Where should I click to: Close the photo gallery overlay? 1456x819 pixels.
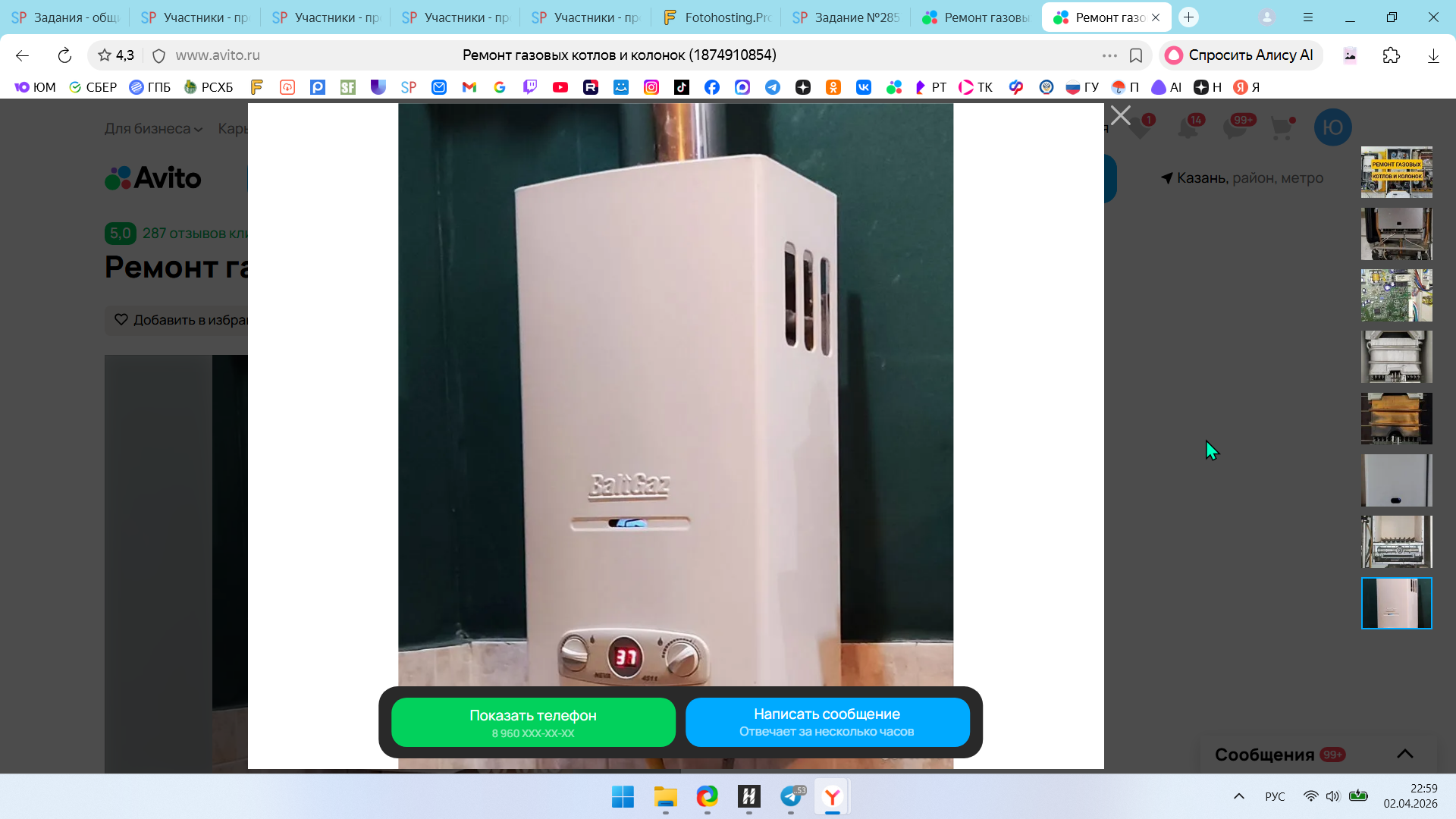point(1120,115)
